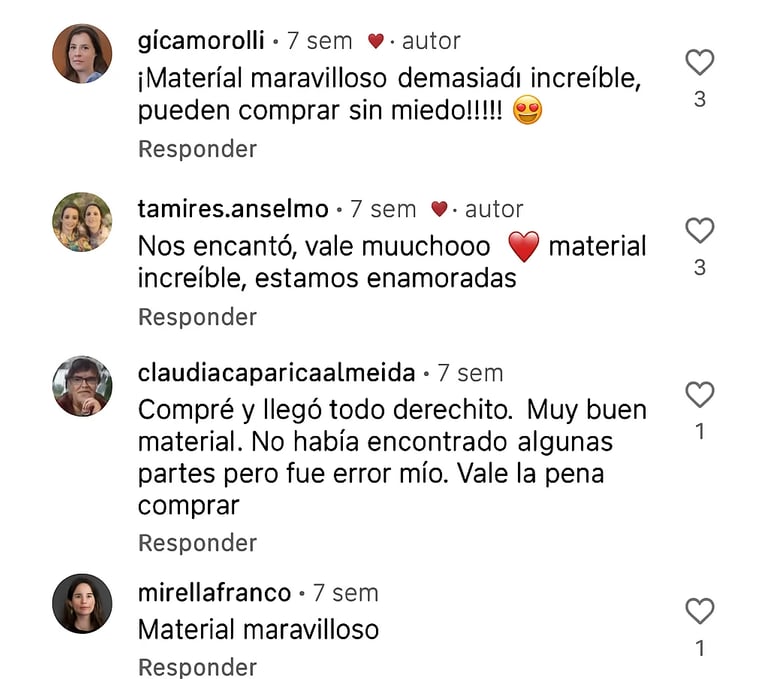Reply to gícamorolli's comment
Screen dimensions: 768x679
(197, 149)
